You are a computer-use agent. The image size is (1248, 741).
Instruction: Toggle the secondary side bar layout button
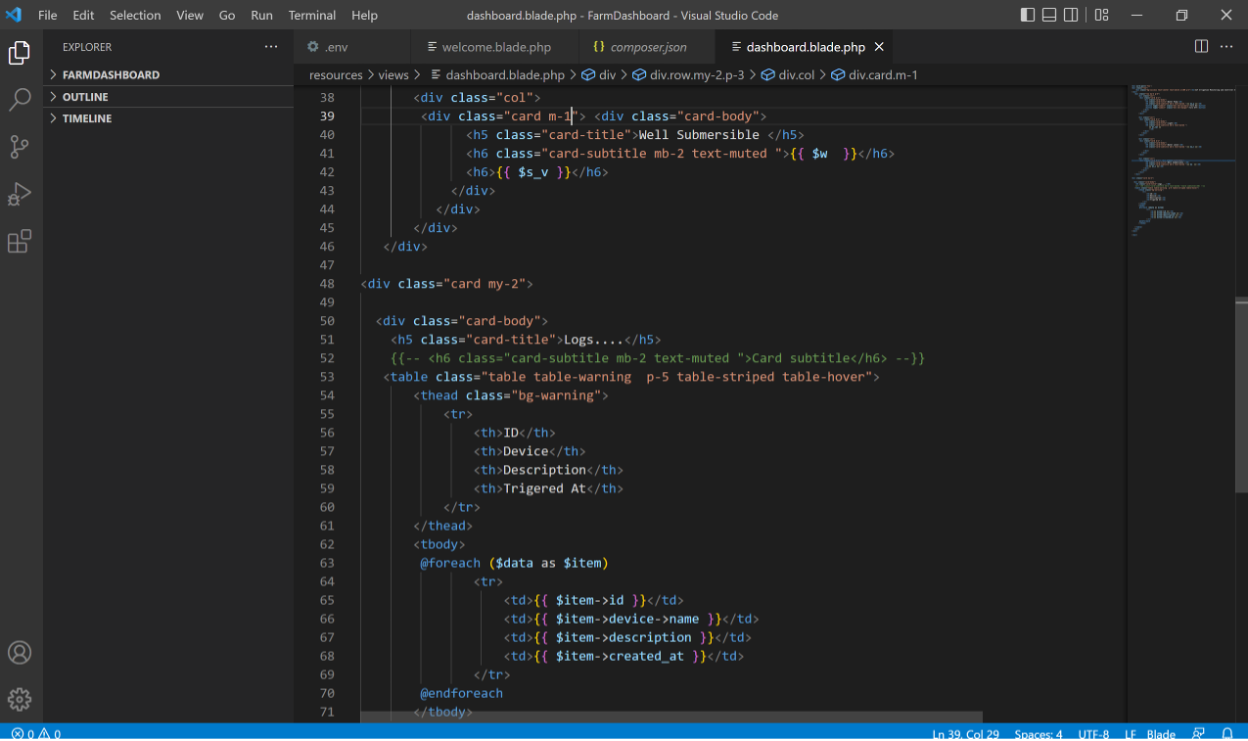(1071, 15)
